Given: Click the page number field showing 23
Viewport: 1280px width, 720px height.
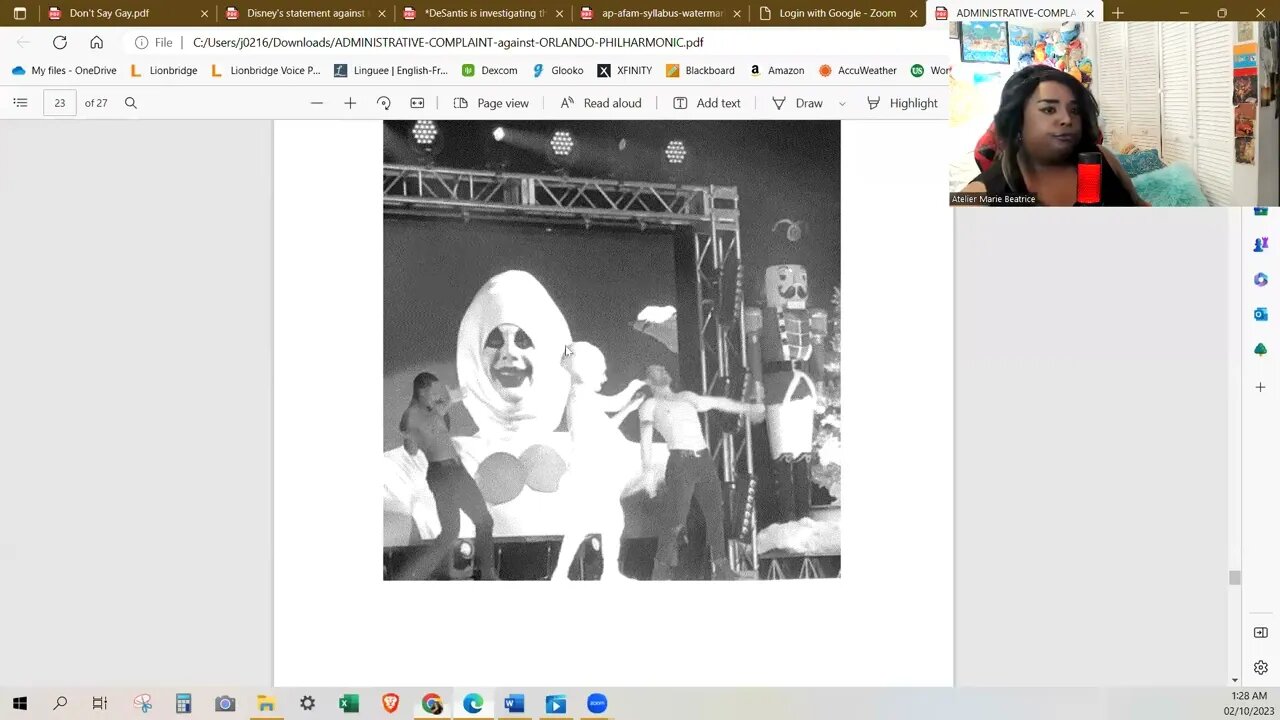Looking at the screenshot, I should [x=60, y=103].
